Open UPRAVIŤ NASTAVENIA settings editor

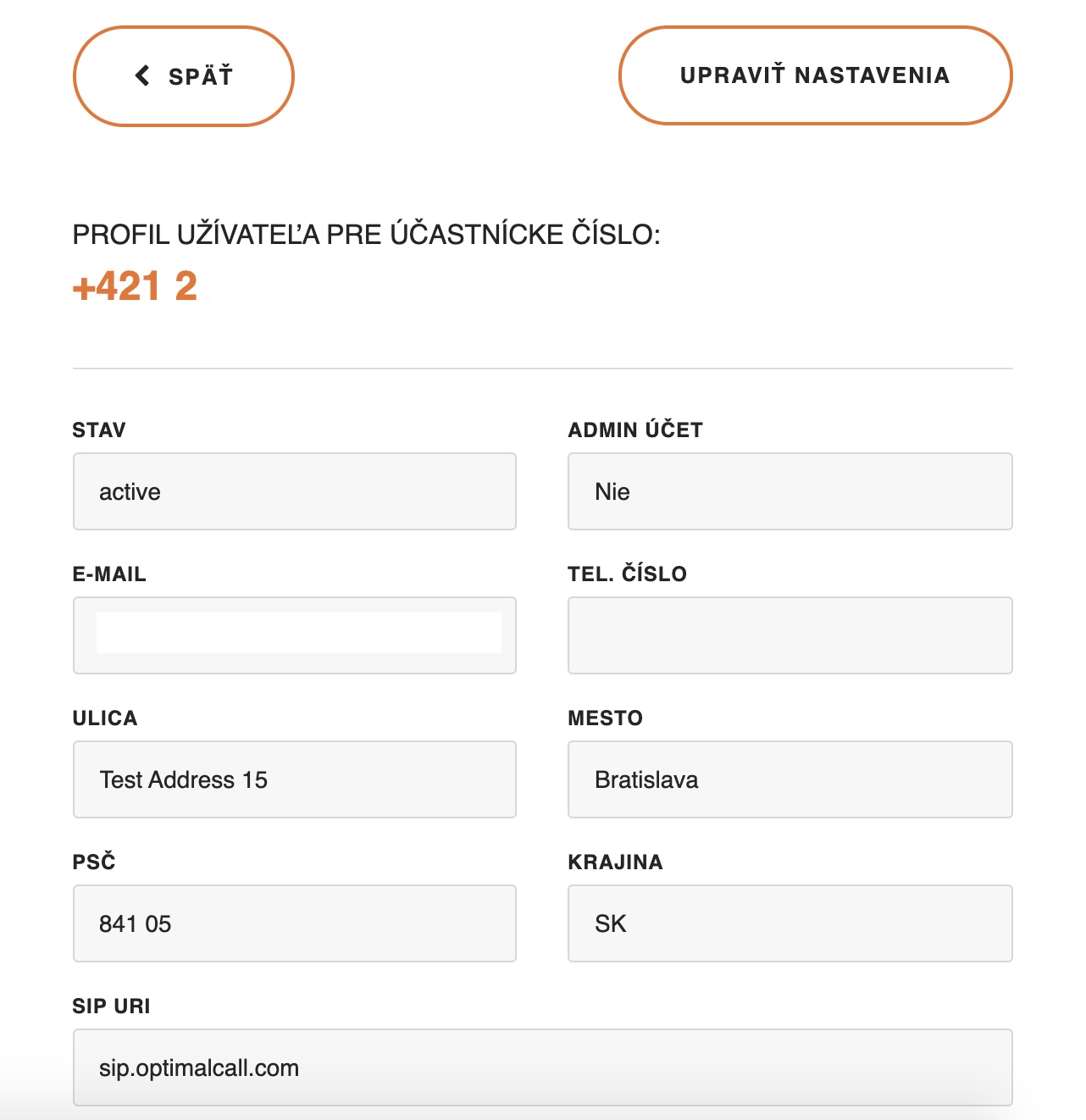pyautogui.click(x=815, y=75)
